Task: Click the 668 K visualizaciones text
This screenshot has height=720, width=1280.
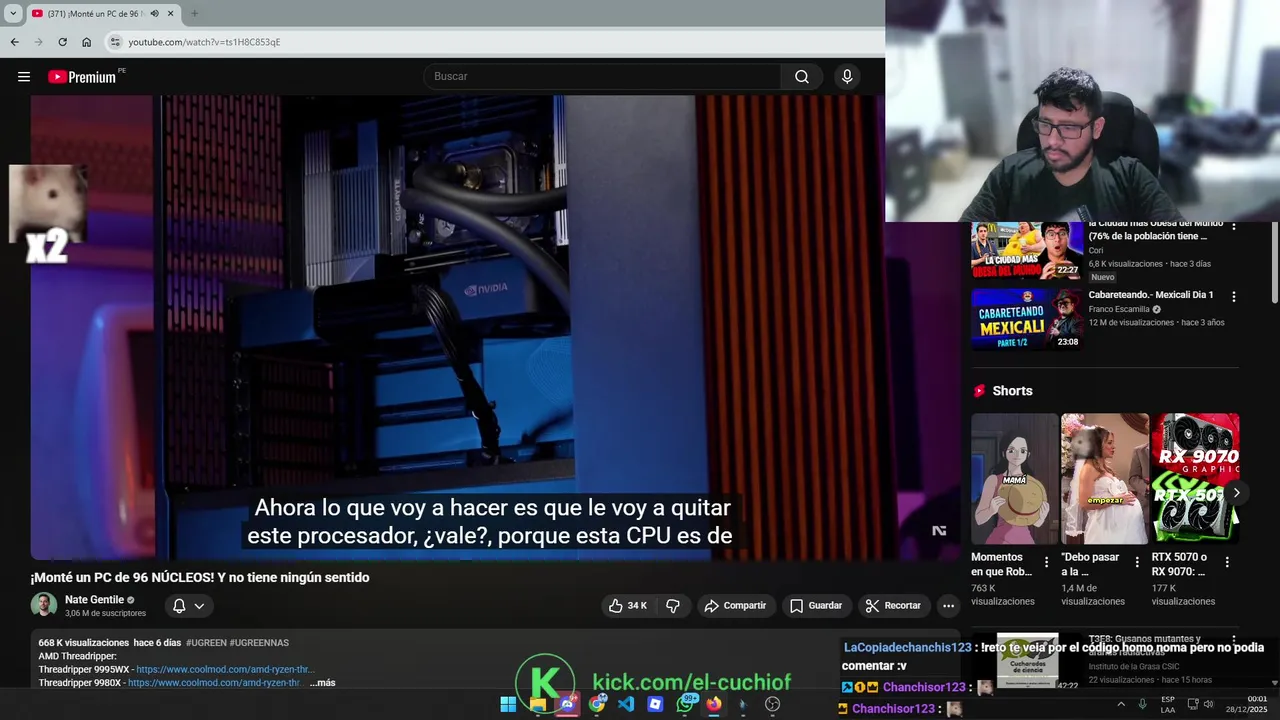Action: tap(84, 643)
